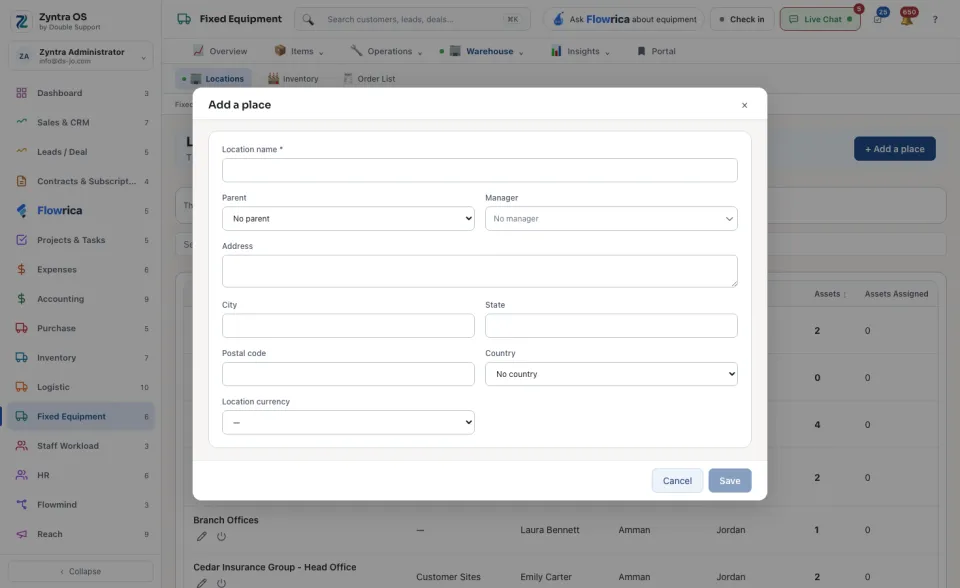Click into the Address text area

pos(479,271)
